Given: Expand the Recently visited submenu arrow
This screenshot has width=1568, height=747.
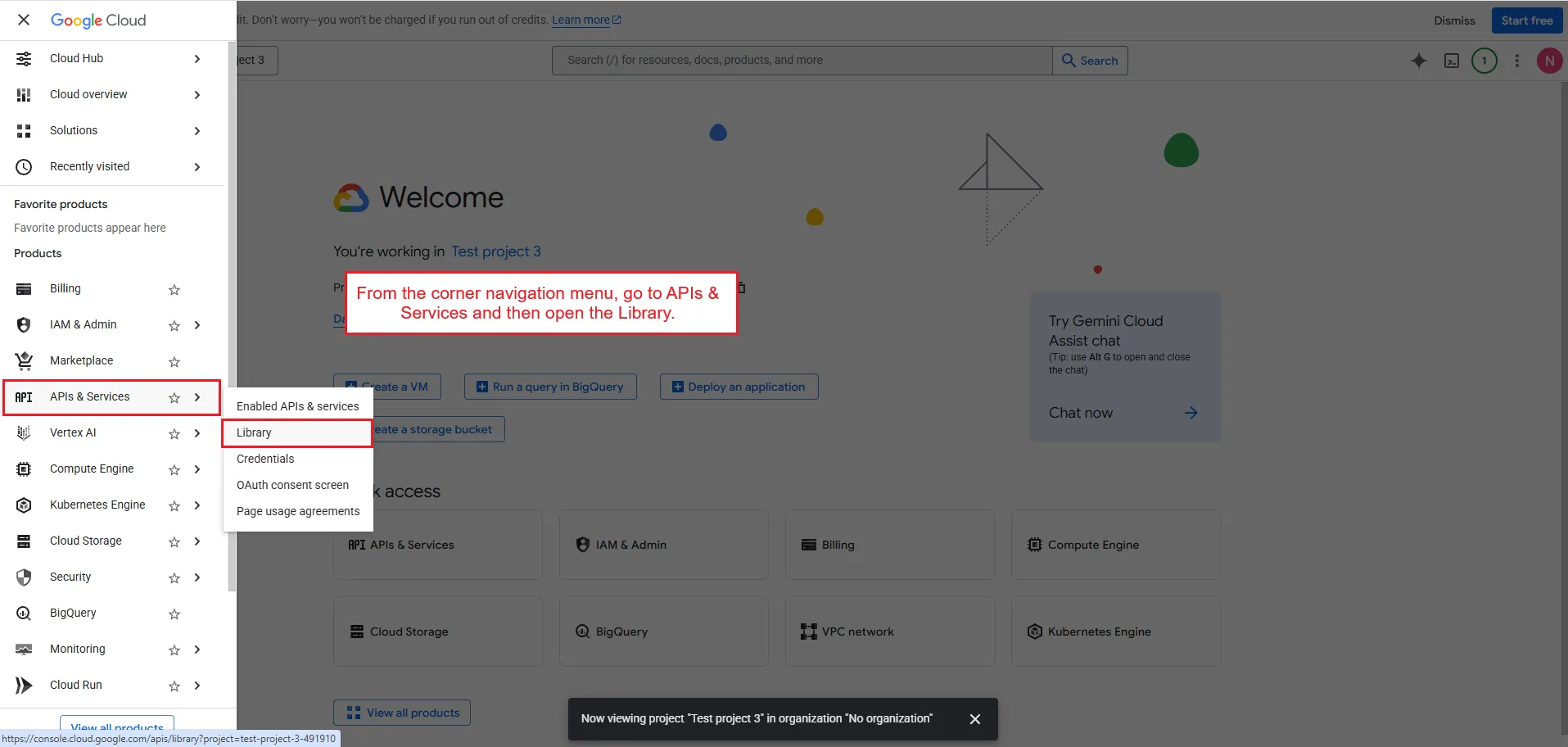Looking at the screenshot, I should point(197,167).
